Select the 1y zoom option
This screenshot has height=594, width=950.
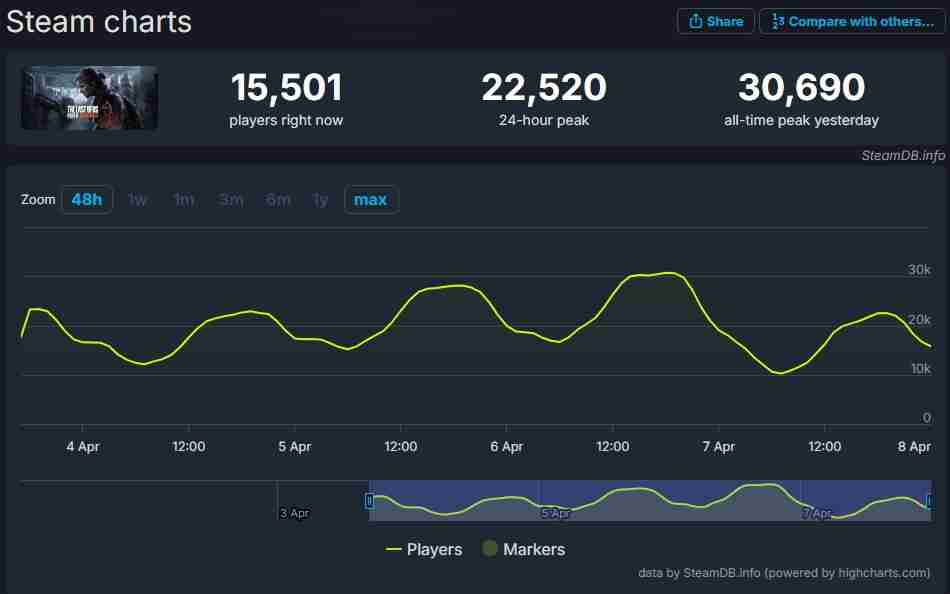[x=320, y=199]
